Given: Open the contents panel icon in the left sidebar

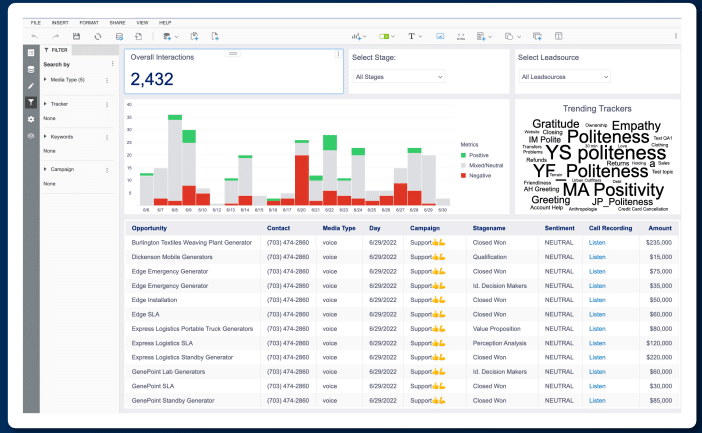Looking at the screenshot, I should point(31,53).
